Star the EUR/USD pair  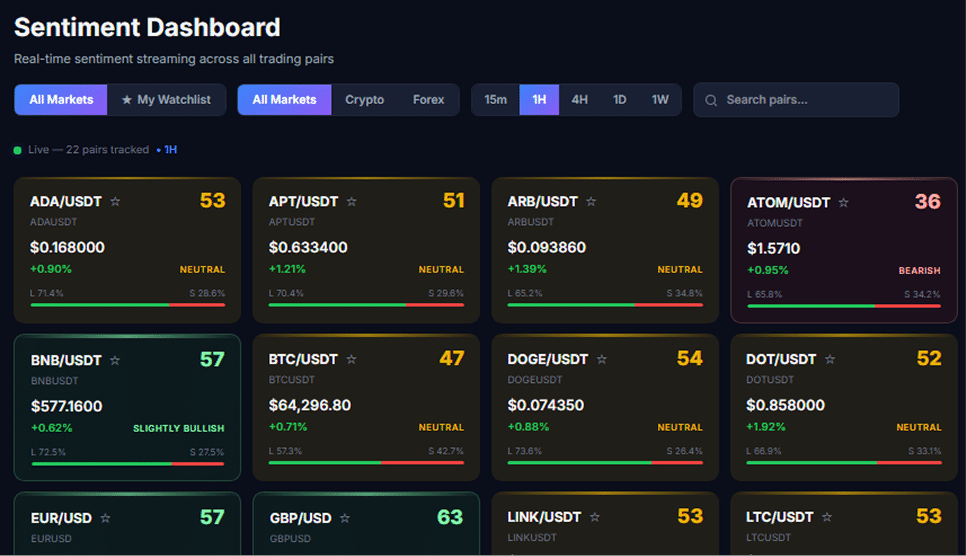tap(105, 518)
